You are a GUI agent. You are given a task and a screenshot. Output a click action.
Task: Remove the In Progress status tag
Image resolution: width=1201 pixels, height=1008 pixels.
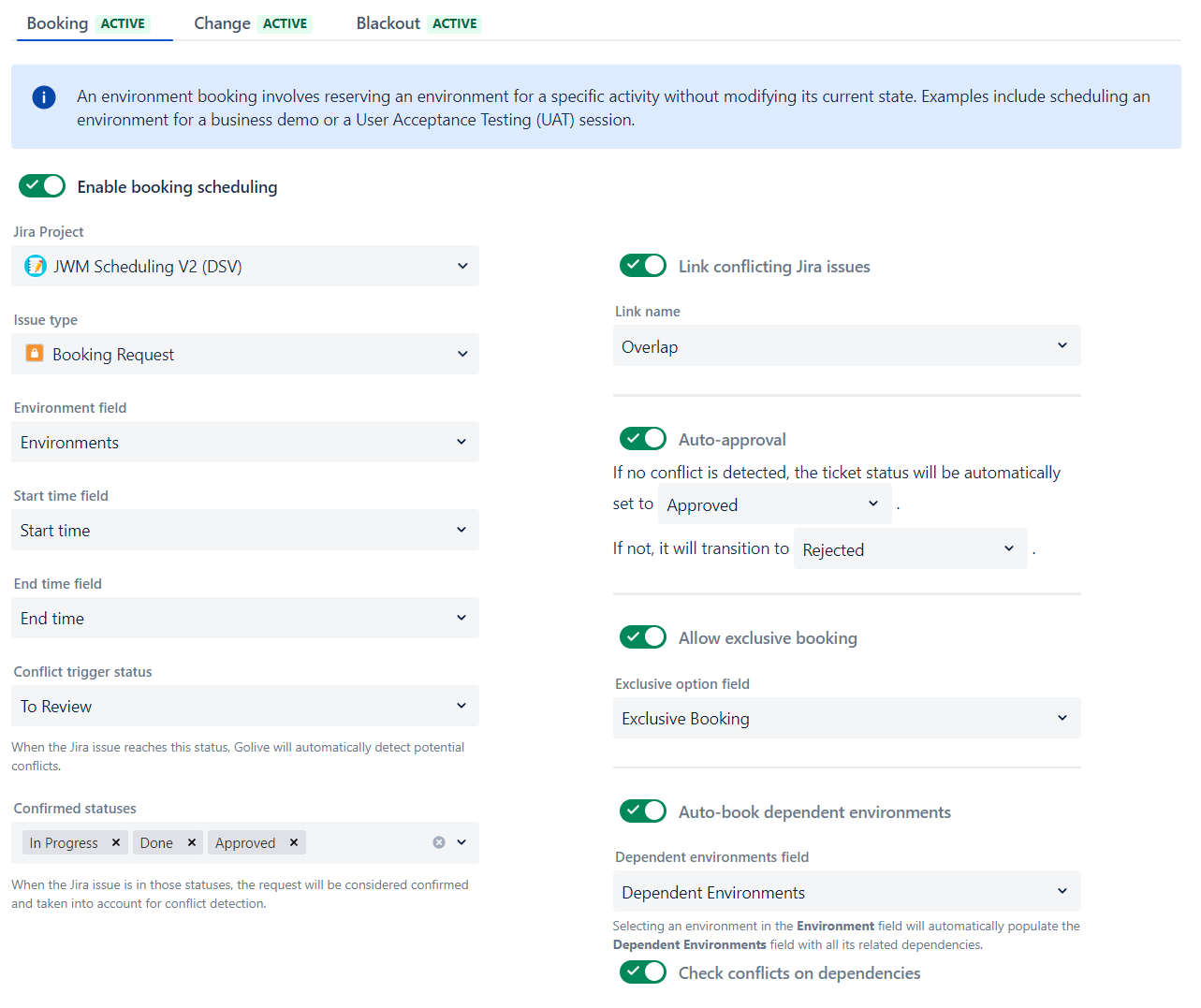[116, 842]
